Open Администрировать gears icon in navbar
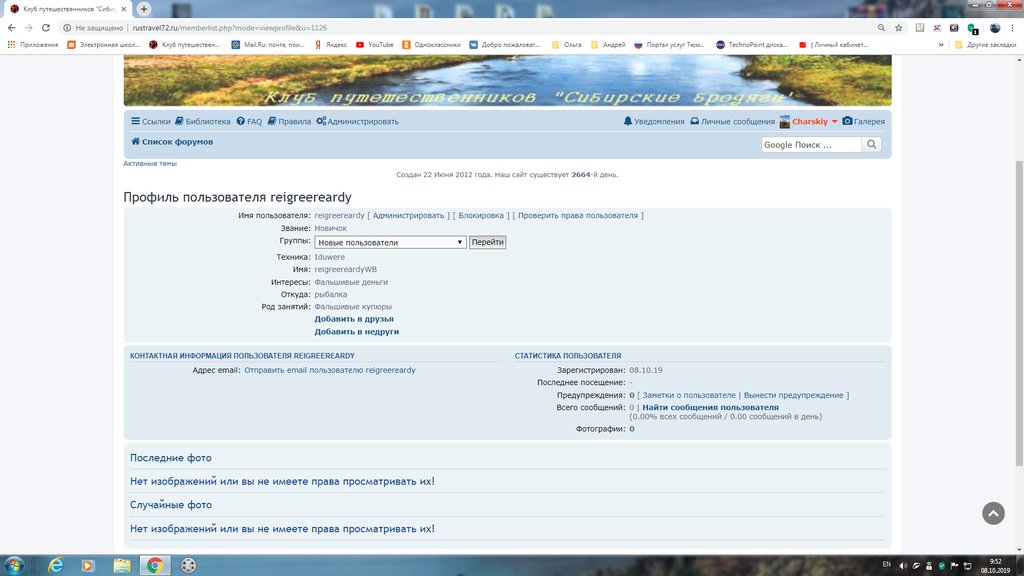The image size is (1024, 576). pyautogui.click(x=321, y=122)
